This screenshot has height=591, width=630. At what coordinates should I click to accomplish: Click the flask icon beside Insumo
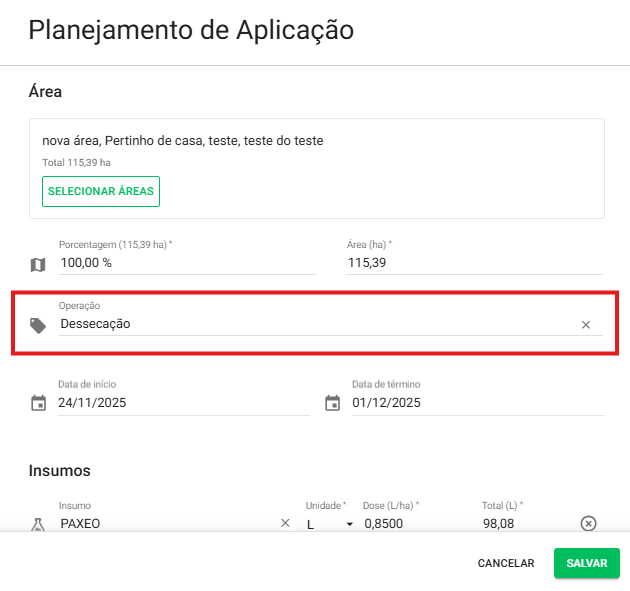click(x=38, y=524)
